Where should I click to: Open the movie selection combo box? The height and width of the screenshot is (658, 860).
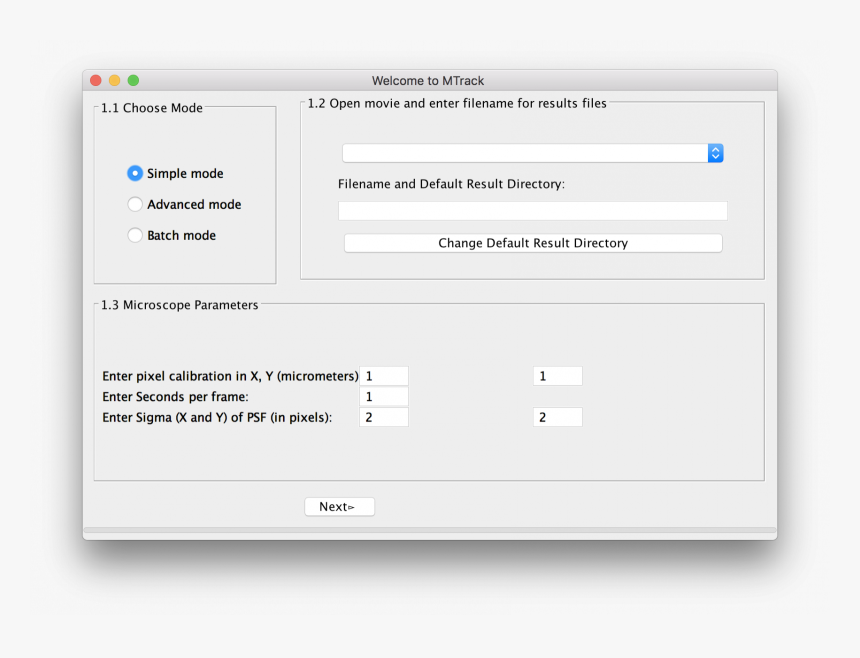click(x=530, y=152)
